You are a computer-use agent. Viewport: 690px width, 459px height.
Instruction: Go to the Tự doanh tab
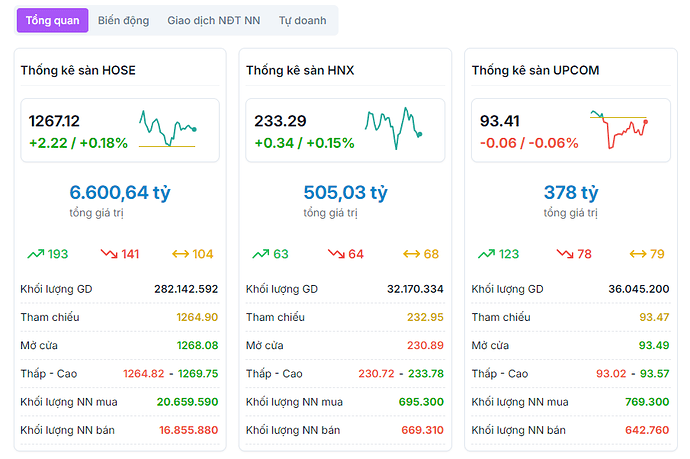click(x=300, y=20)
